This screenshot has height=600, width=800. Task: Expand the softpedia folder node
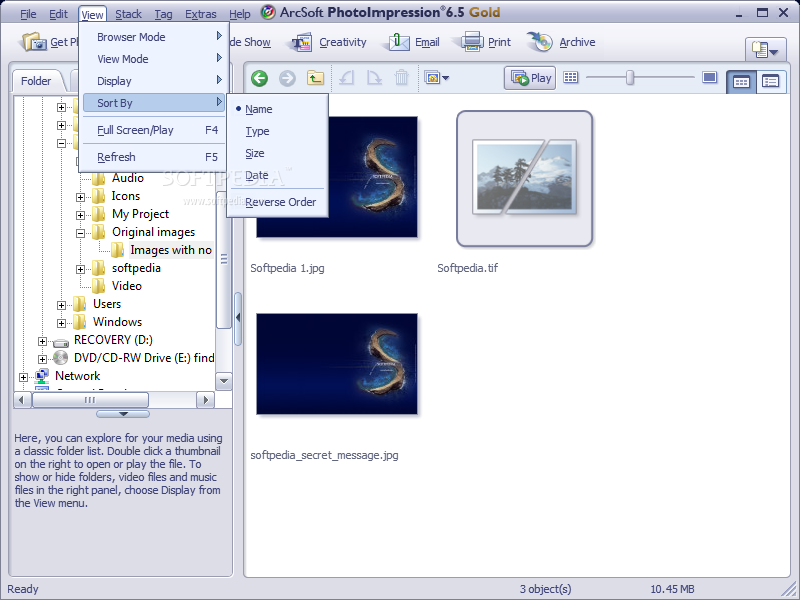pos(81,269)
